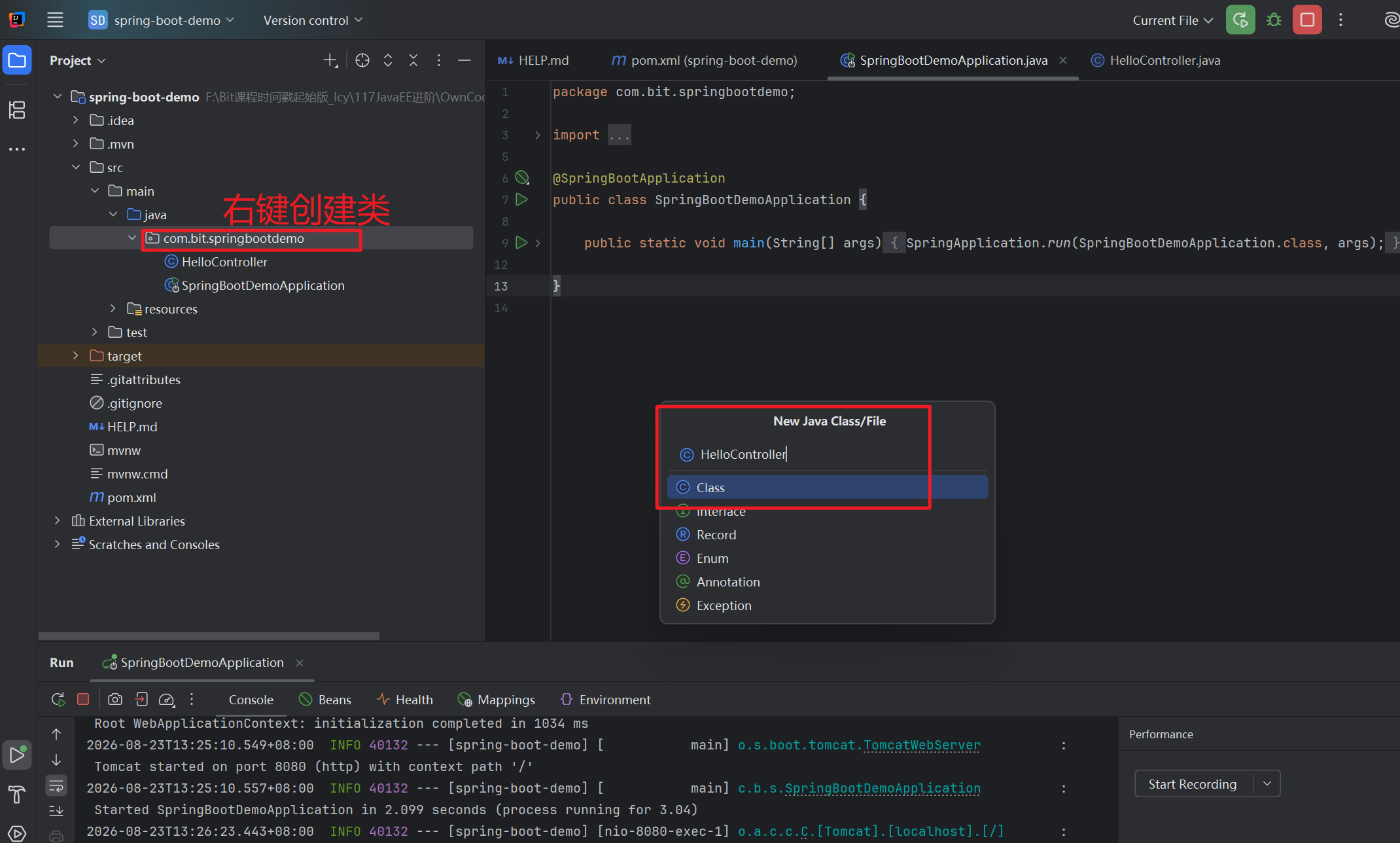Click the Start Recording button
Screen dimensions: 1400x843
(1193, 783)
